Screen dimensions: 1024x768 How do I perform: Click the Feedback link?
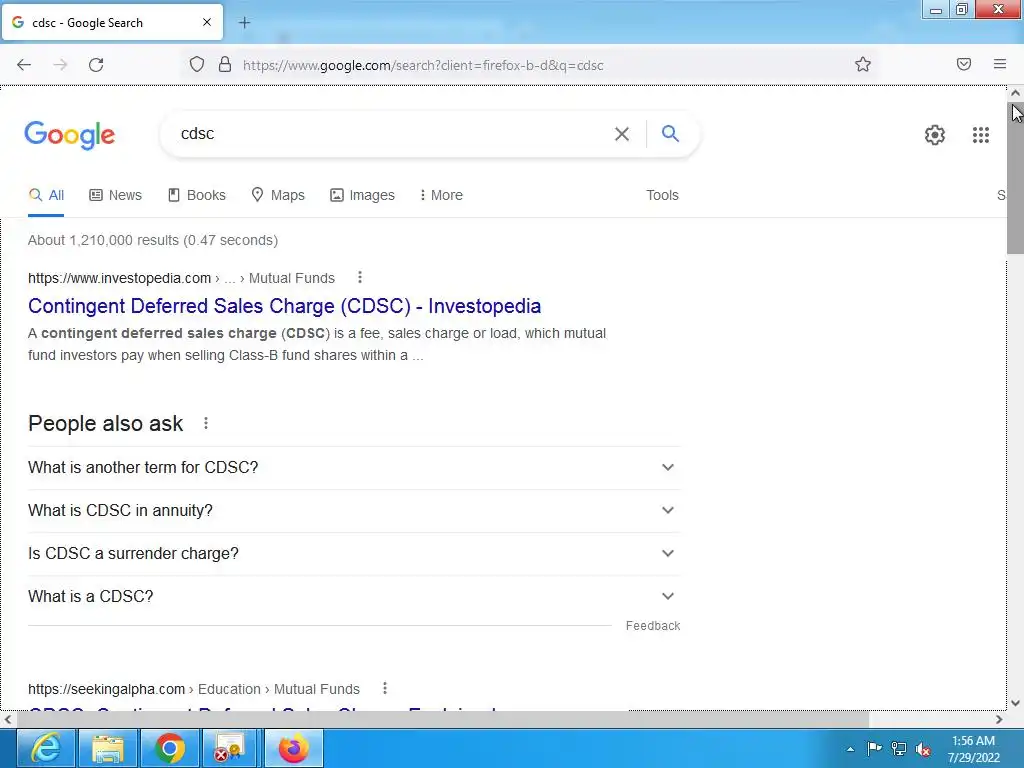coord(653,626)
